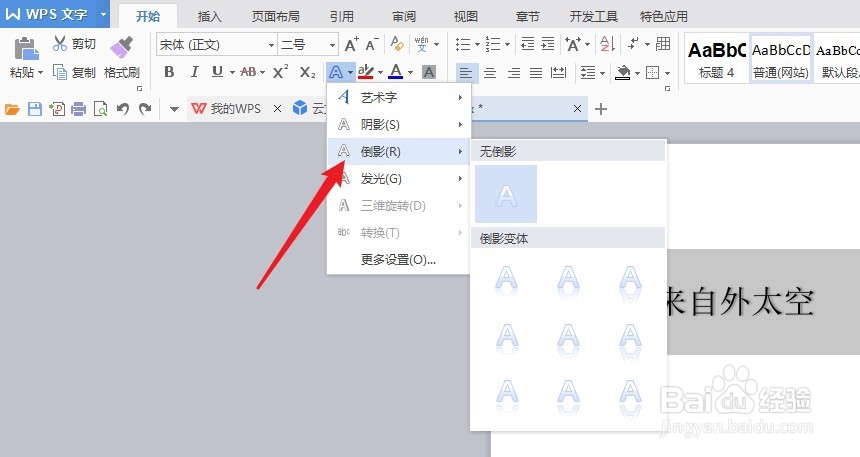Open the 阴影(S) submenu
860x457 pixels.
(399, 125)
